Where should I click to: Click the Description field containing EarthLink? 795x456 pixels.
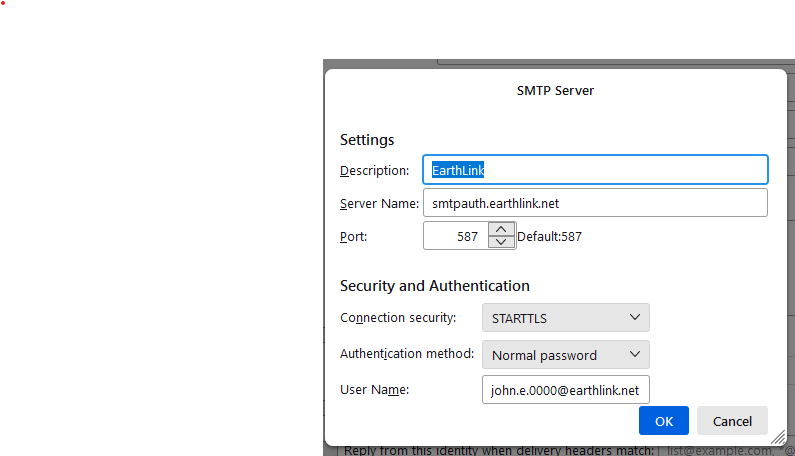595,170
